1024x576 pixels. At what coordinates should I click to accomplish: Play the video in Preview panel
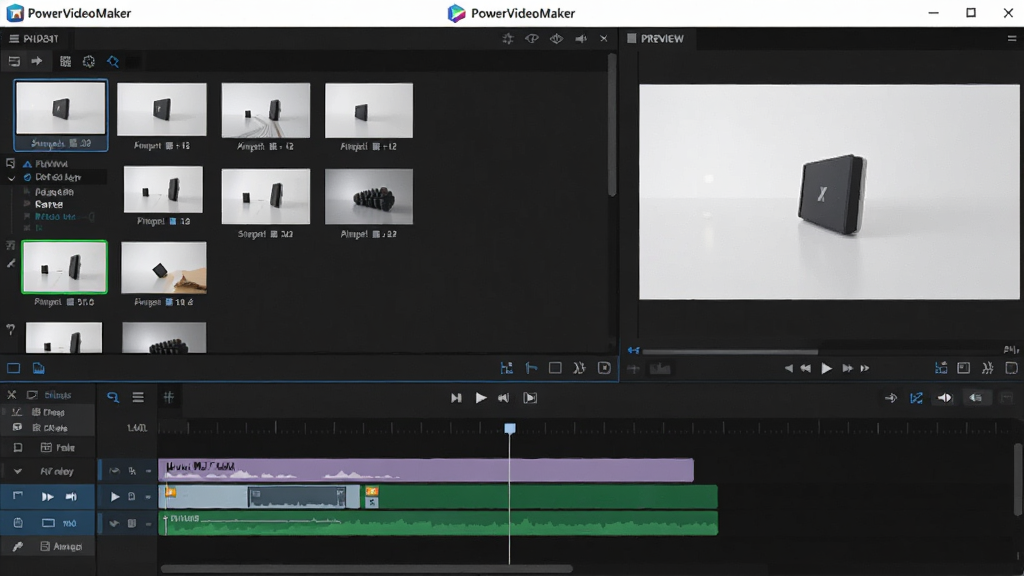pos(826,368)
